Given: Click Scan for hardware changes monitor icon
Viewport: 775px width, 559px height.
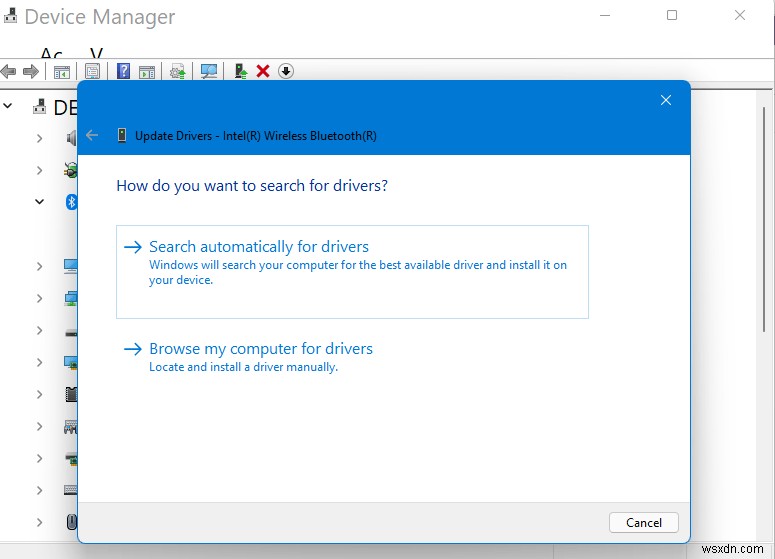Looking at the screenshot, I should [209, 71].
